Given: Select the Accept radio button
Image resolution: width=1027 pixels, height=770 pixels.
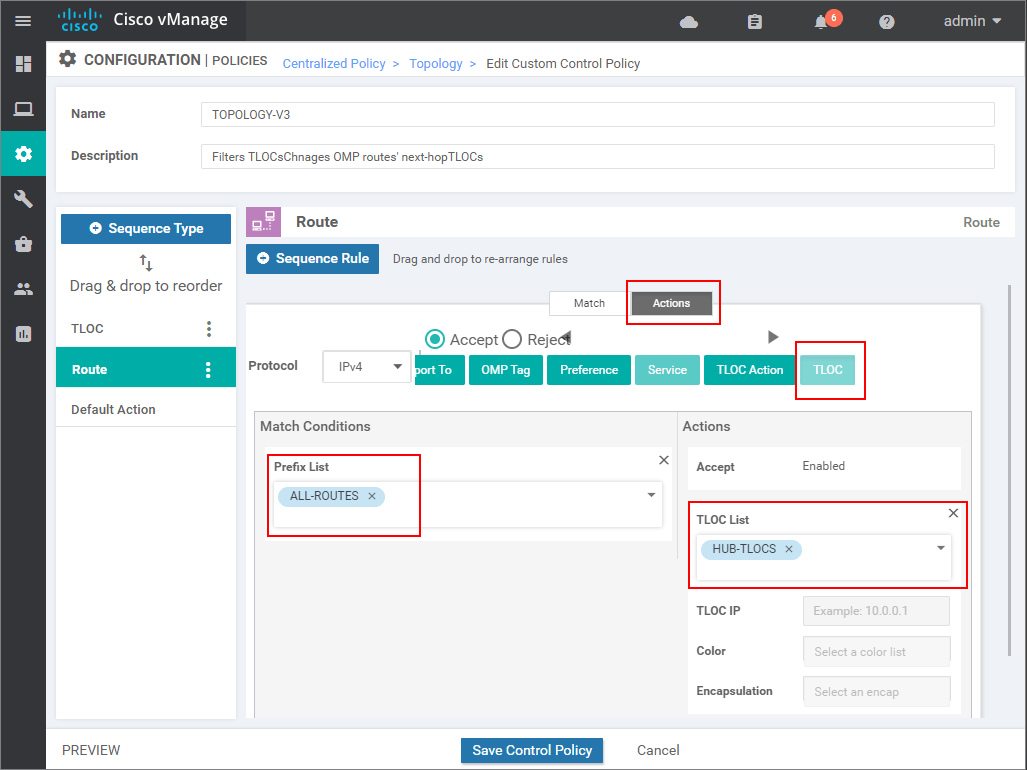Looking at the screenshot, I should pyautogui.click(x=435, y=338).
